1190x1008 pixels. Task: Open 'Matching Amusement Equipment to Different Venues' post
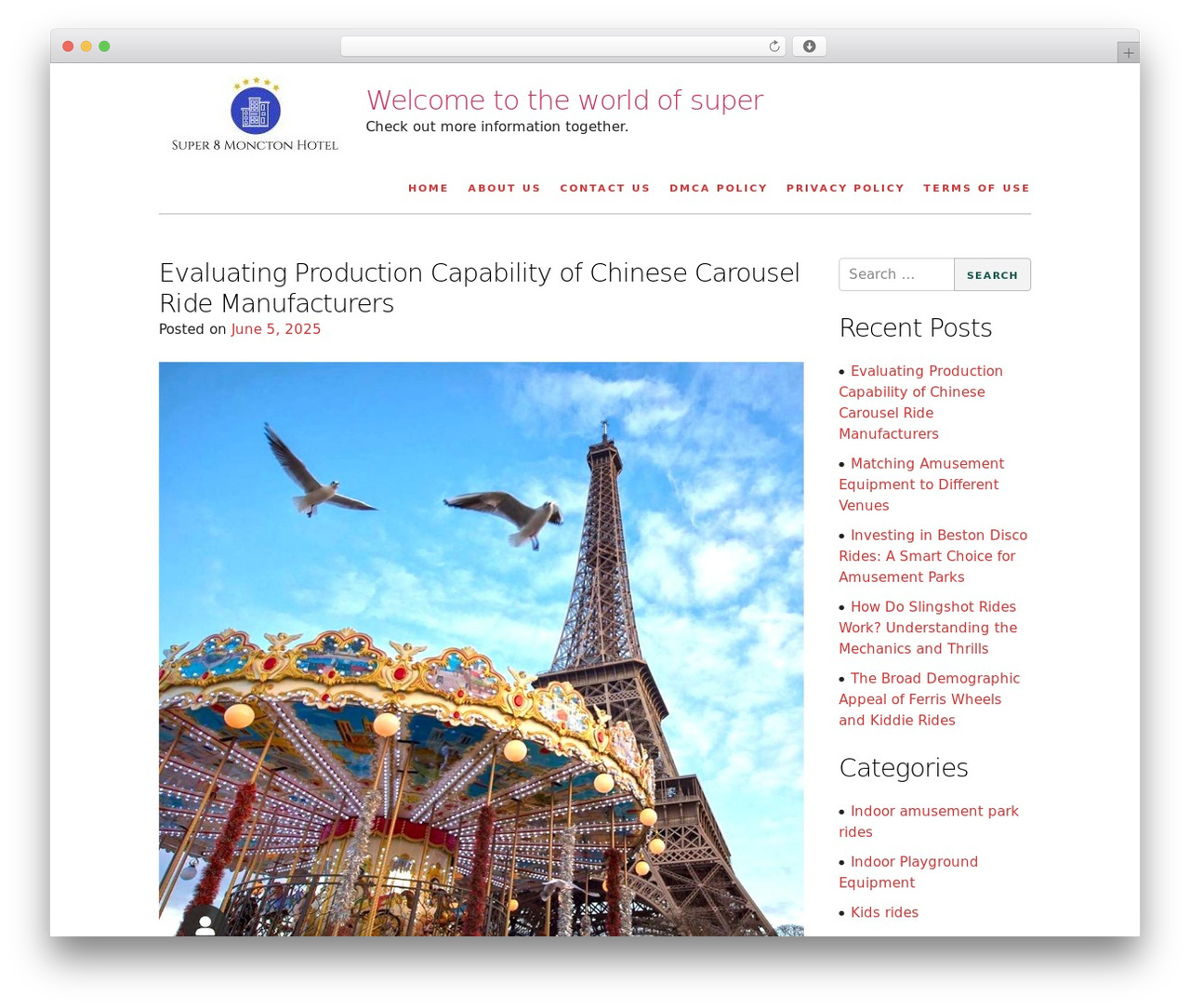(x=921, y=484)
